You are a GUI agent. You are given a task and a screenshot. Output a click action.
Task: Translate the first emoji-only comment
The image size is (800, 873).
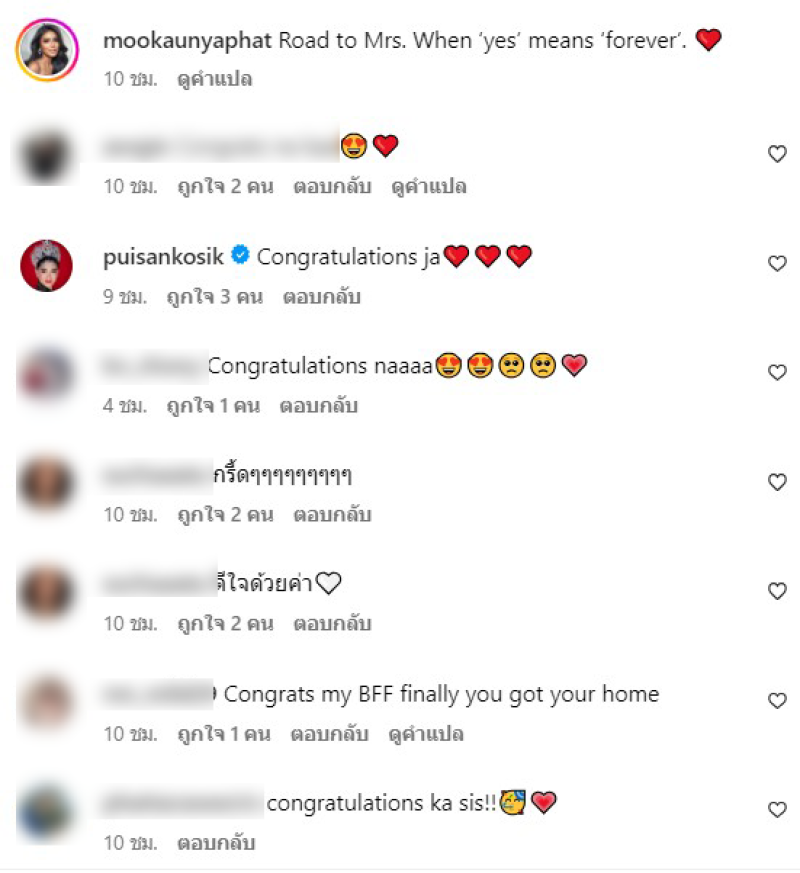429,187
